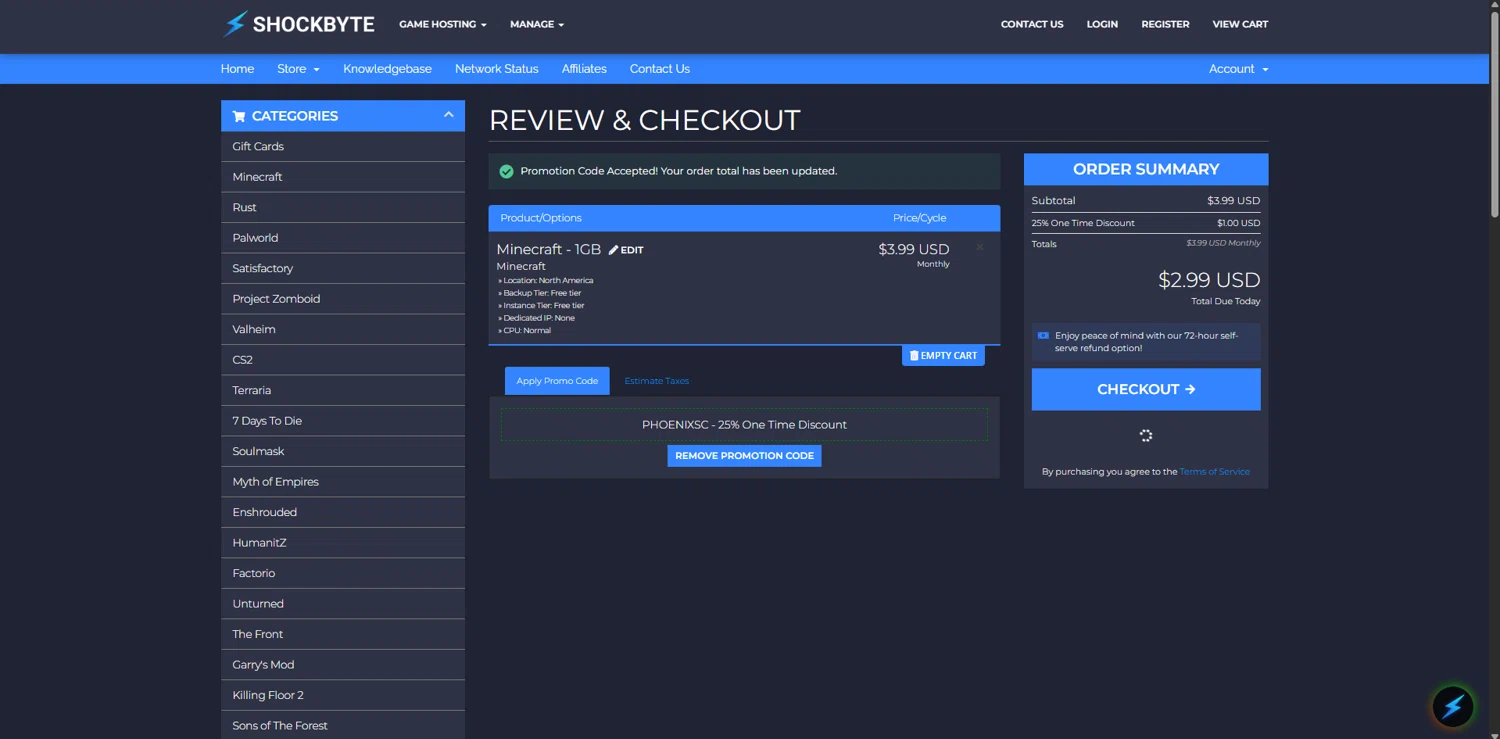Open the Account dropdown
Viewport: 1500px width, 739px height.
pyautogui.click(x=1238, y=69)
